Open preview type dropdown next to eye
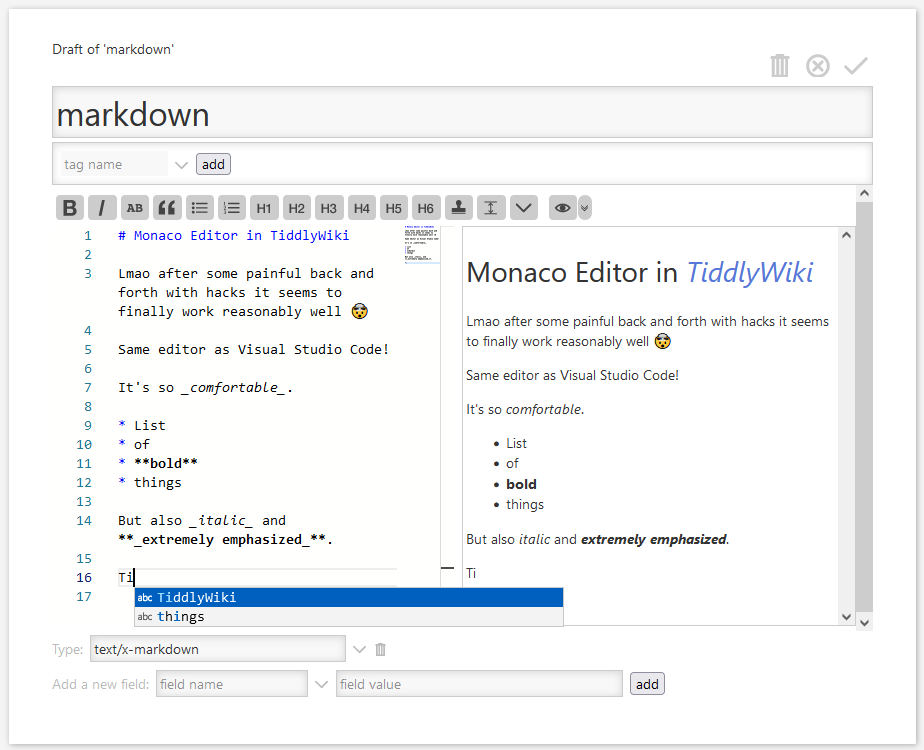The image size is (924, 750). [585, 208]
